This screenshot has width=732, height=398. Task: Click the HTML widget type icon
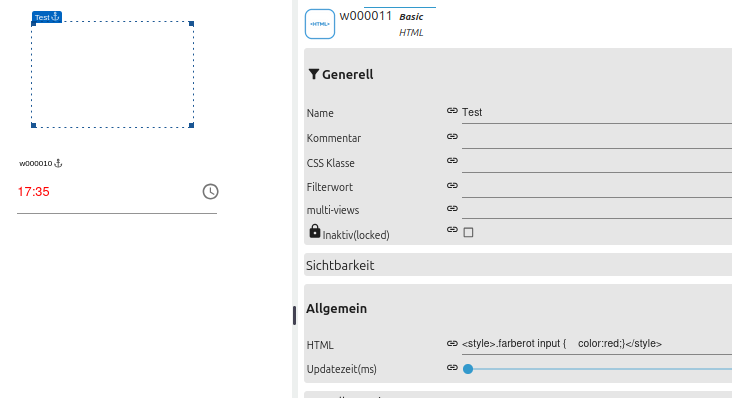(x=320, y=24)
